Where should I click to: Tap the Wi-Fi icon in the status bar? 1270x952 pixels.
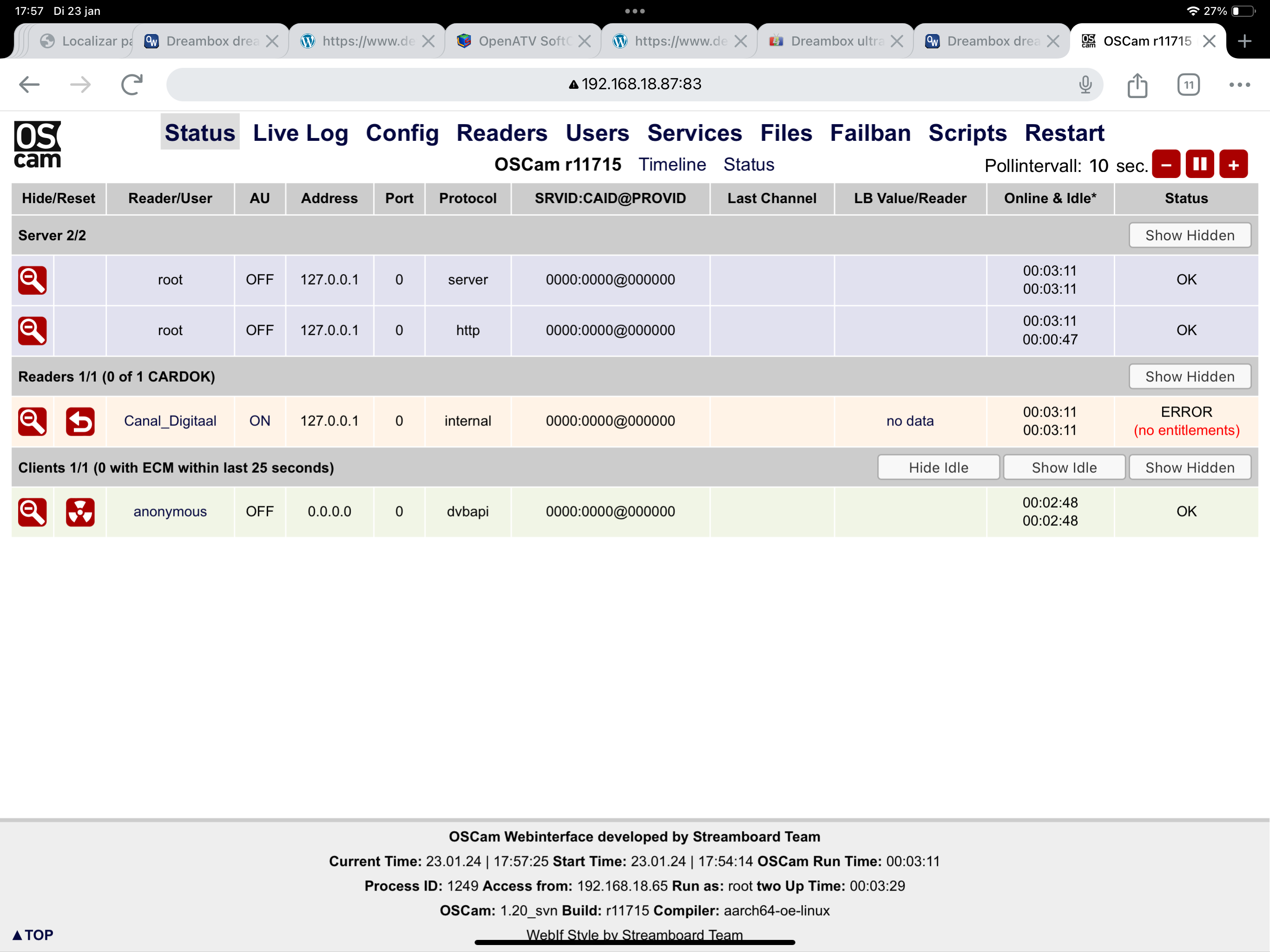1192,11
